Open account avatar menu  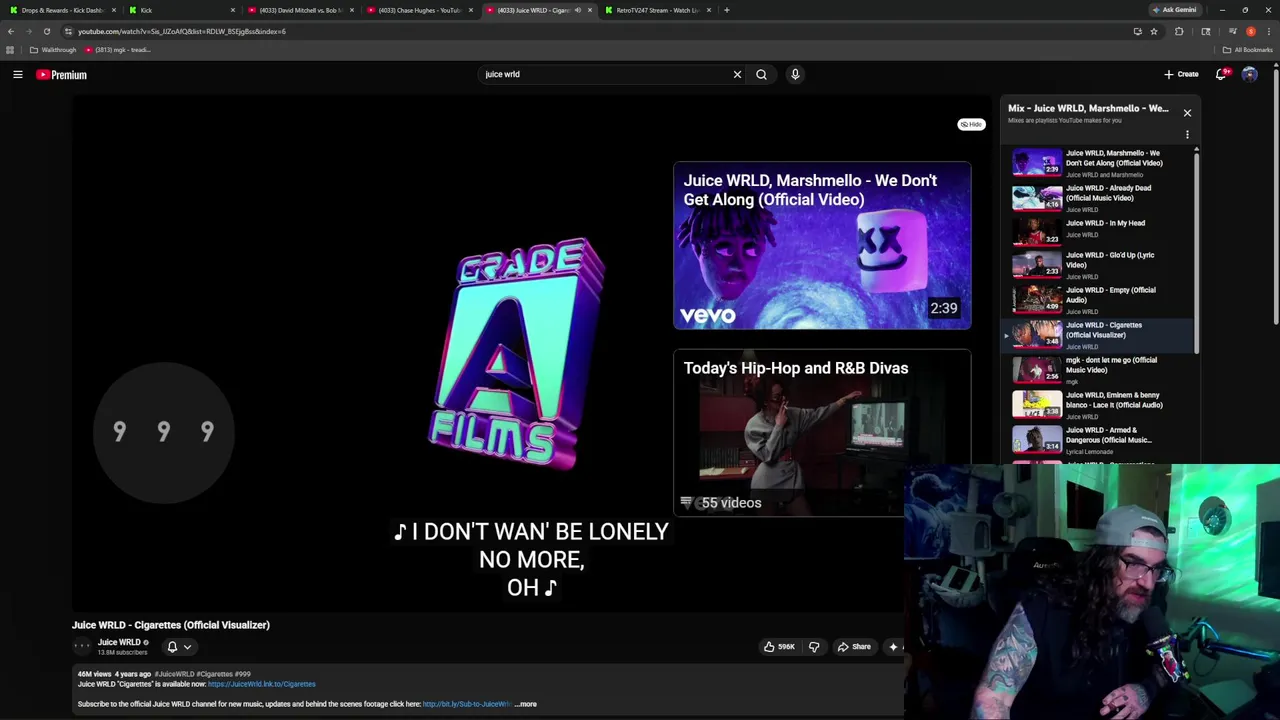point(1249,74)
